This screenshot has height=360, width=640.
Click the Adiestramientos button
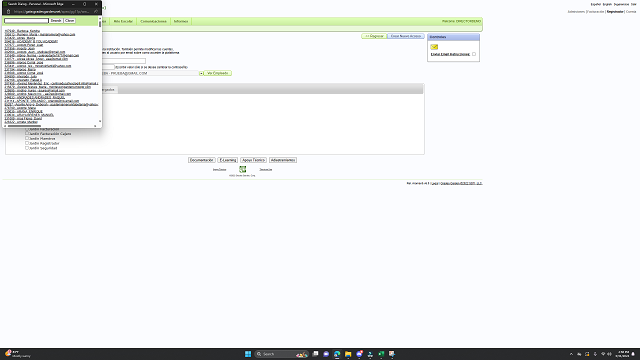283,160
